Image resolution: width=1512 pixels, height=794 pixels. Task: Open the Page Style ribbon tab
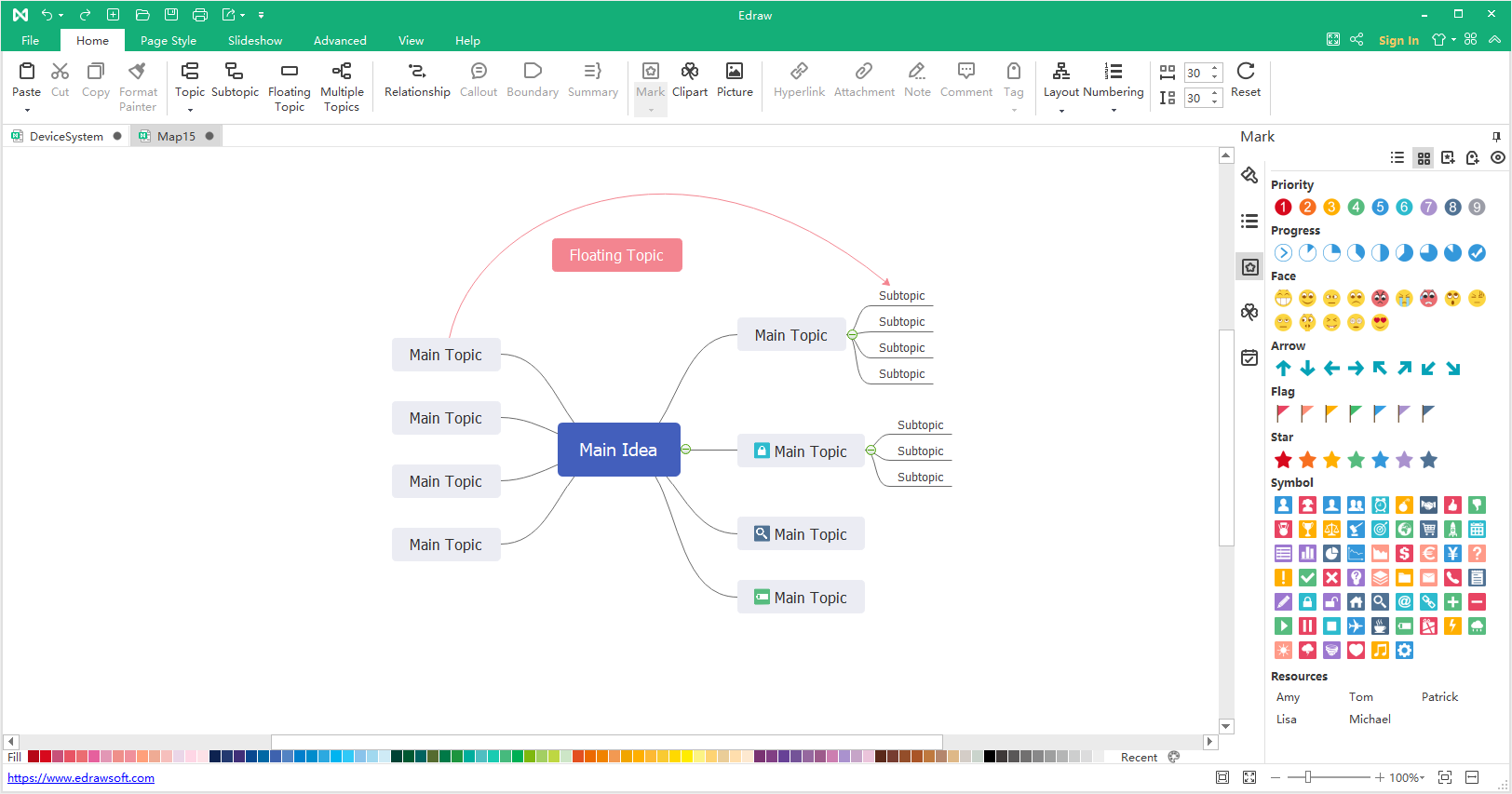click(169, 41)
